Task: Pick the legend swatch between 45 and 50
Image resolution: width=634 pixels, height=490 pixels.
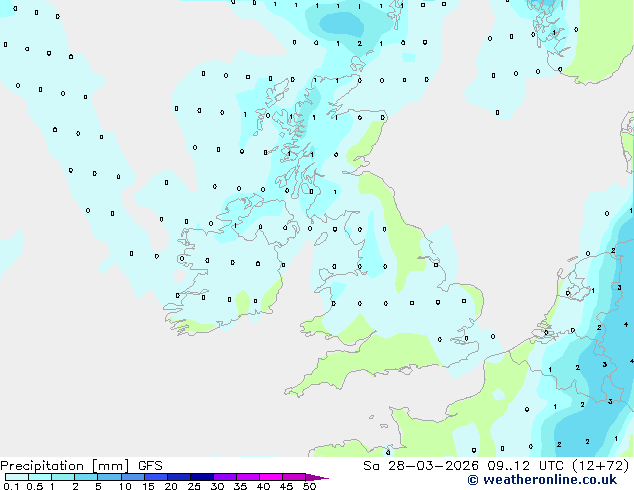Action: pyautogui.click(x=294, y=477)
